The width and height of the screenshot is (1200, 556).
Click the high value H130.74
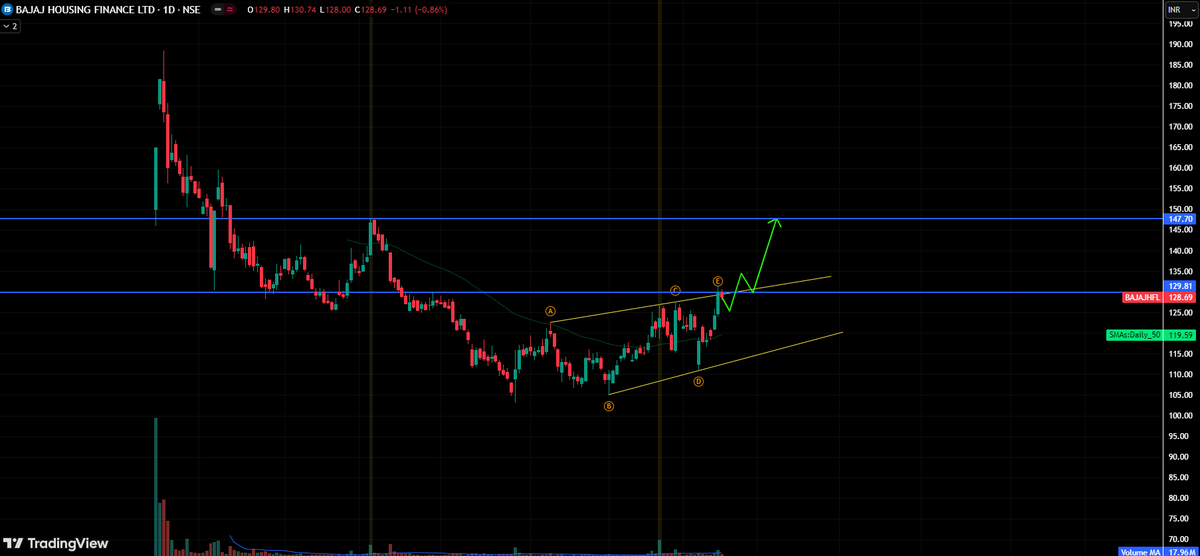pos(301,9)
